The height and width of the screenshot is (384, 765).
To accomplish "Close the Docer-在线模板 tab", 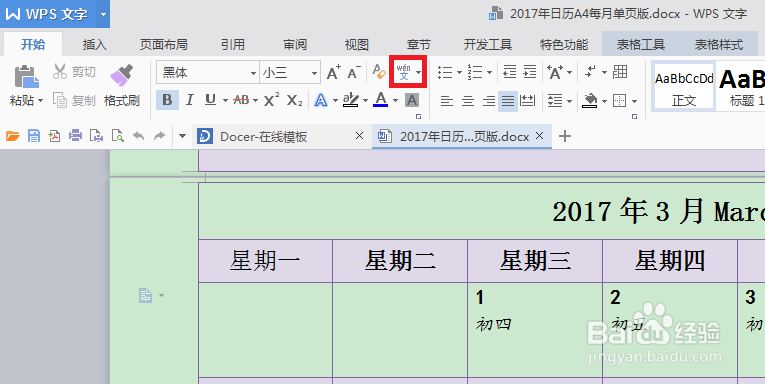I will point(360,136).
